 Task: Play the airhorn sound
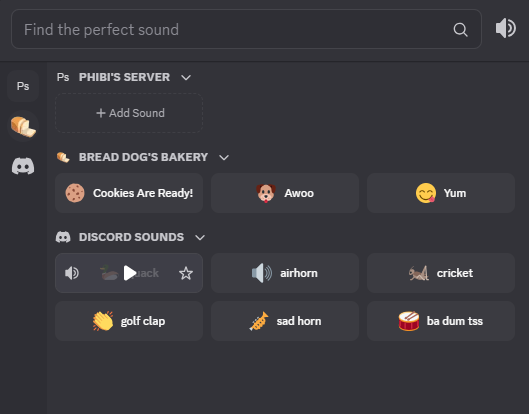(285, 273)
